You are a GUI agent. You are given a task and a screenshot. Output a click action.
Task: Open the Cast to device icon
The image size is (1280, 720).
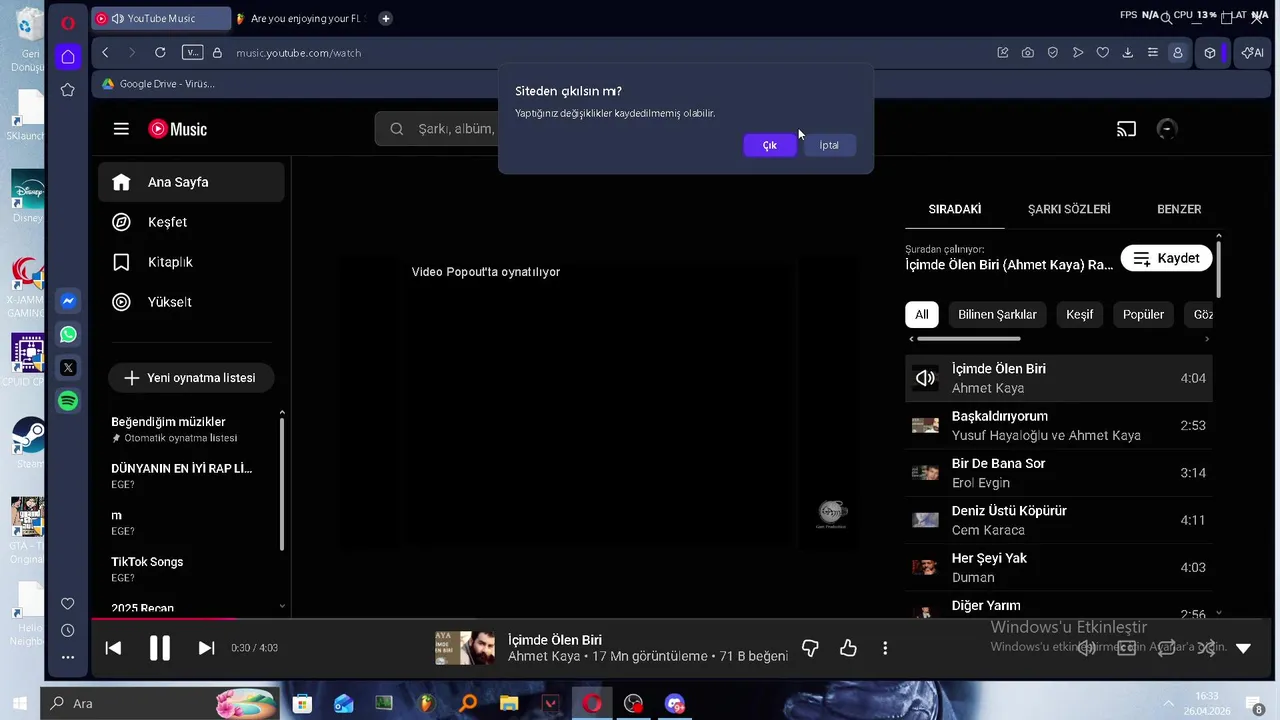[1127, 128]
